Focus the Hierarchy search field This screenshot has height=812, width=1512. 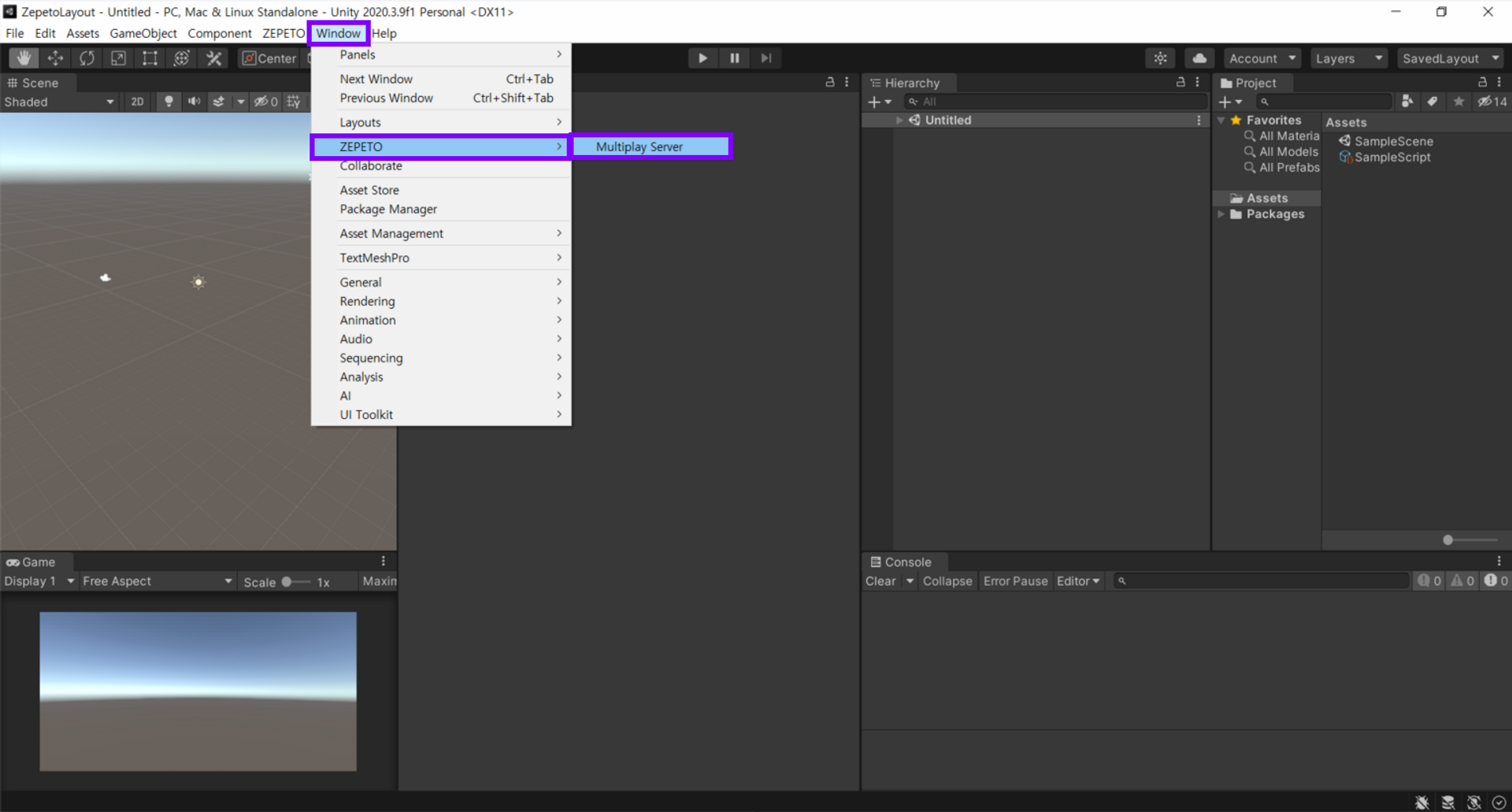pyautogui.click(x=1055, y=102)
